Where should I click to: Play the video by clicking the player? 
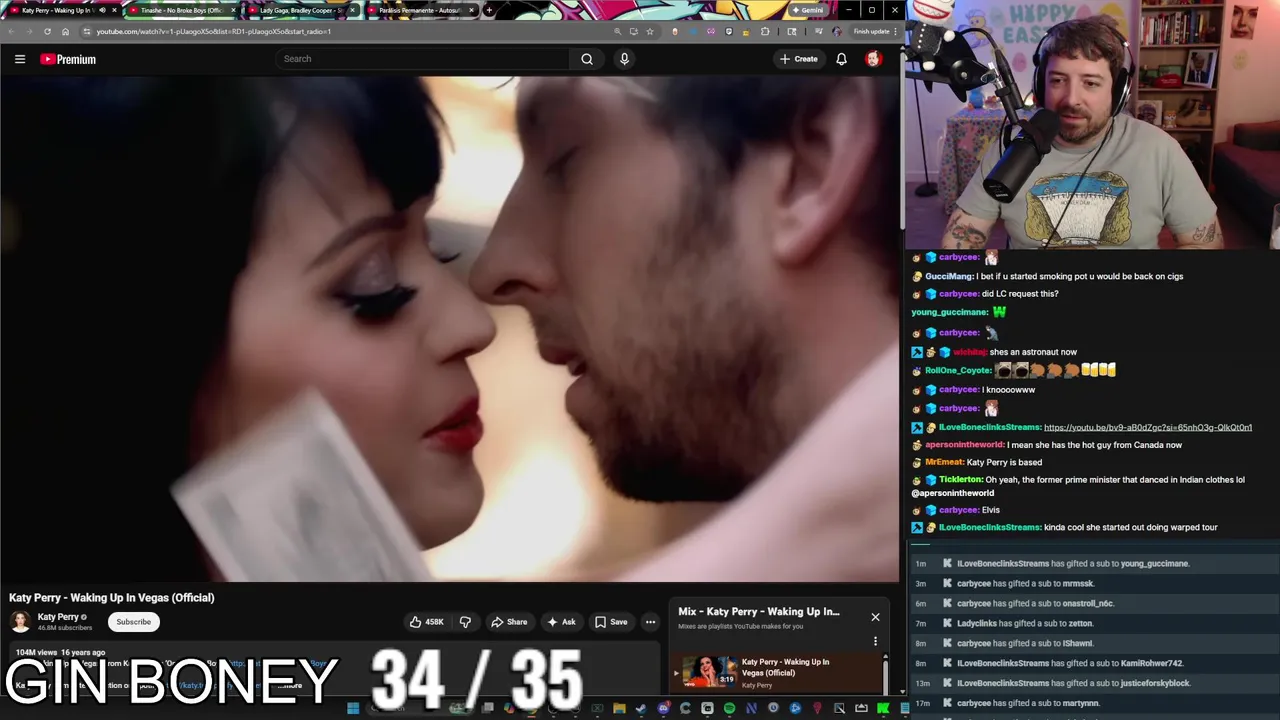tap(450, 328)
